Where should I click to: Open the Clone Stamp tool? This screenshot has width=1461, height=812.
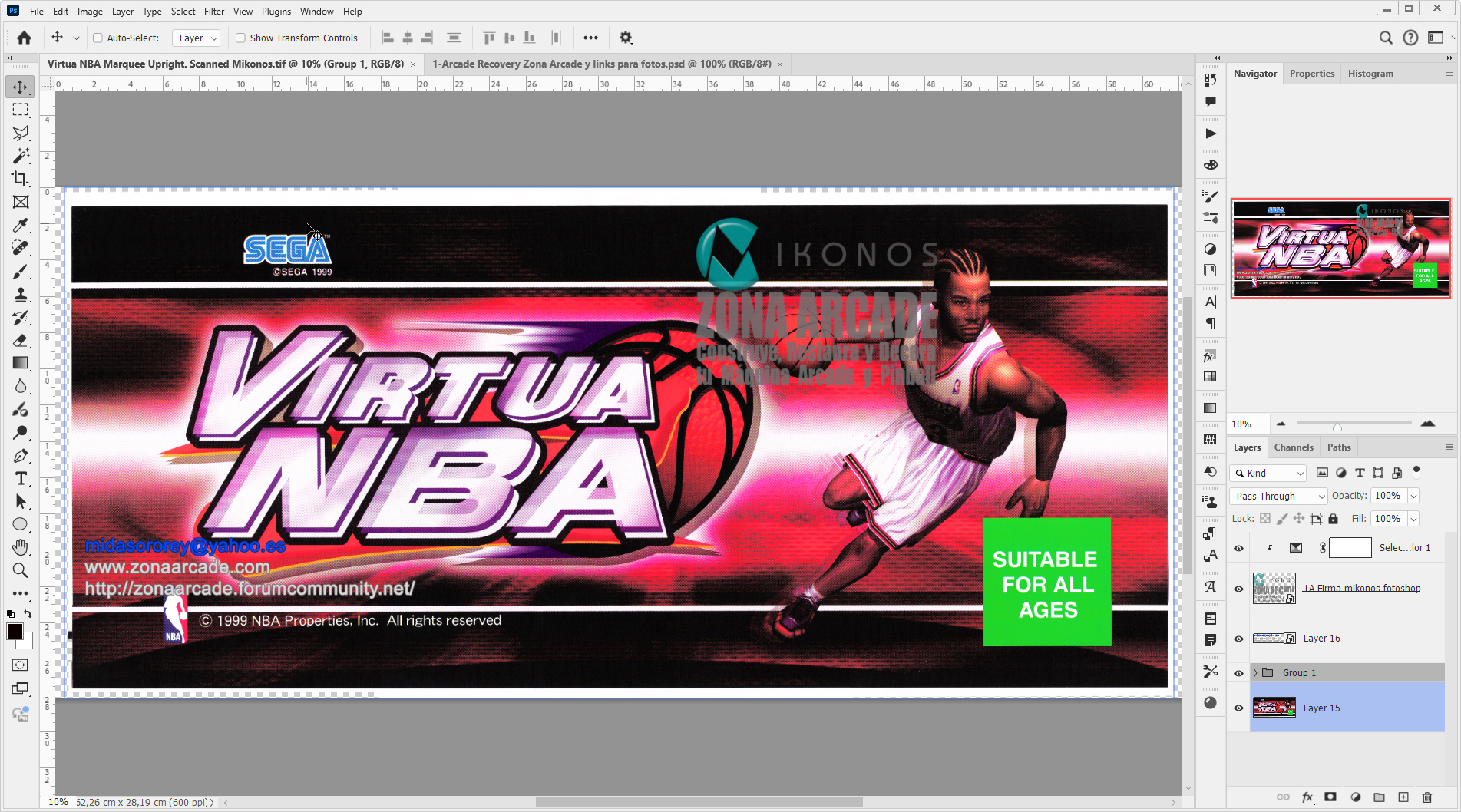point(19,294)
